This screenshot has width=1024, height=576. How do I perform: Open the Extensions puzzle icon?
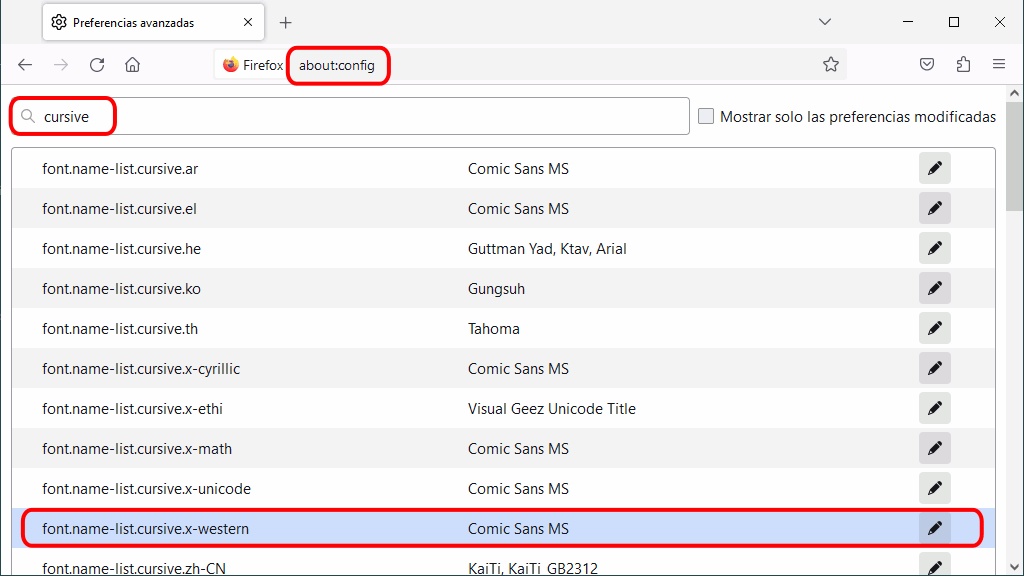pyautogui.click(x=963, y=64)
